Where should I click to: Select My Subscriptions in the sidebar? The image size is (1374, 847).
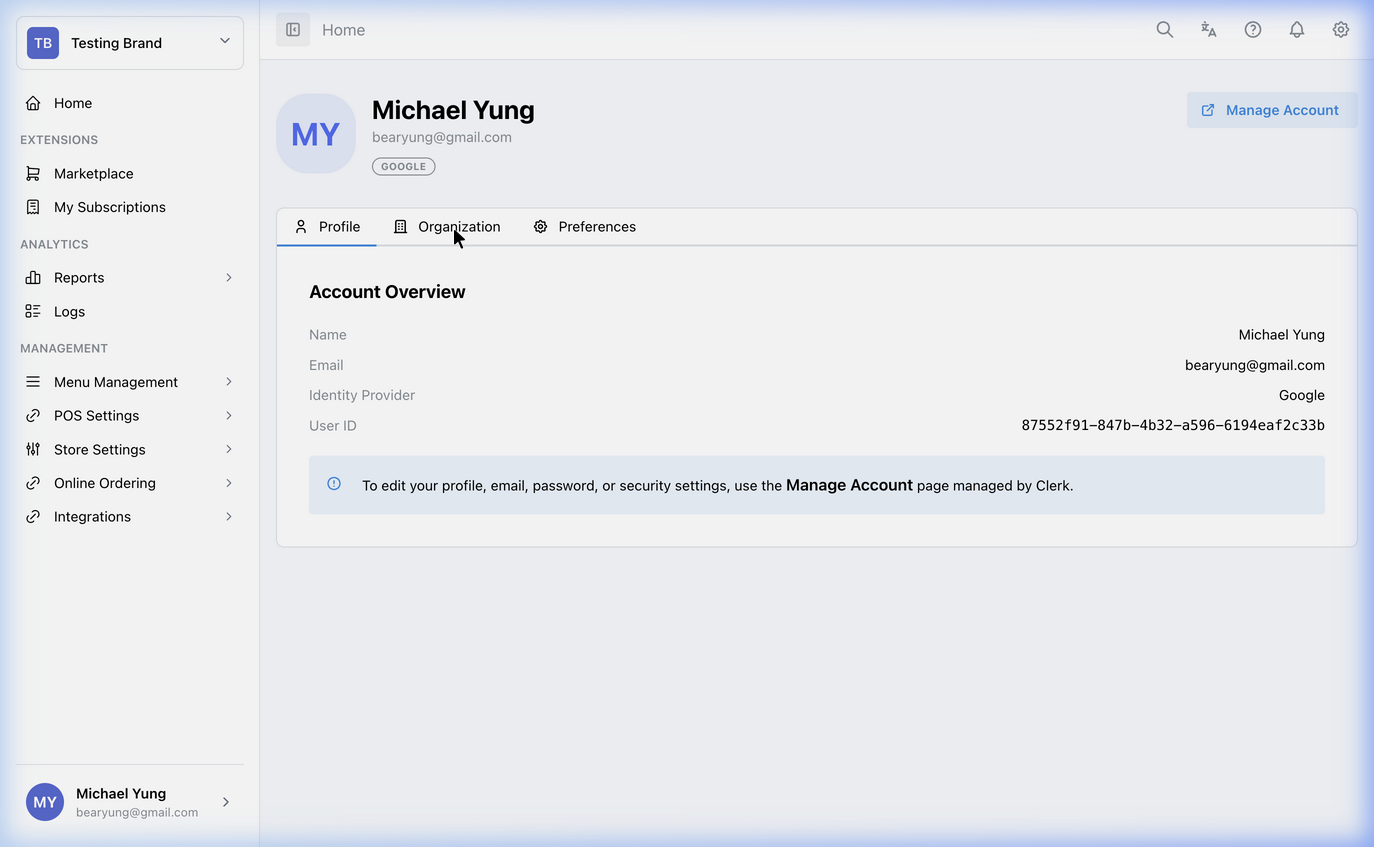109,207
